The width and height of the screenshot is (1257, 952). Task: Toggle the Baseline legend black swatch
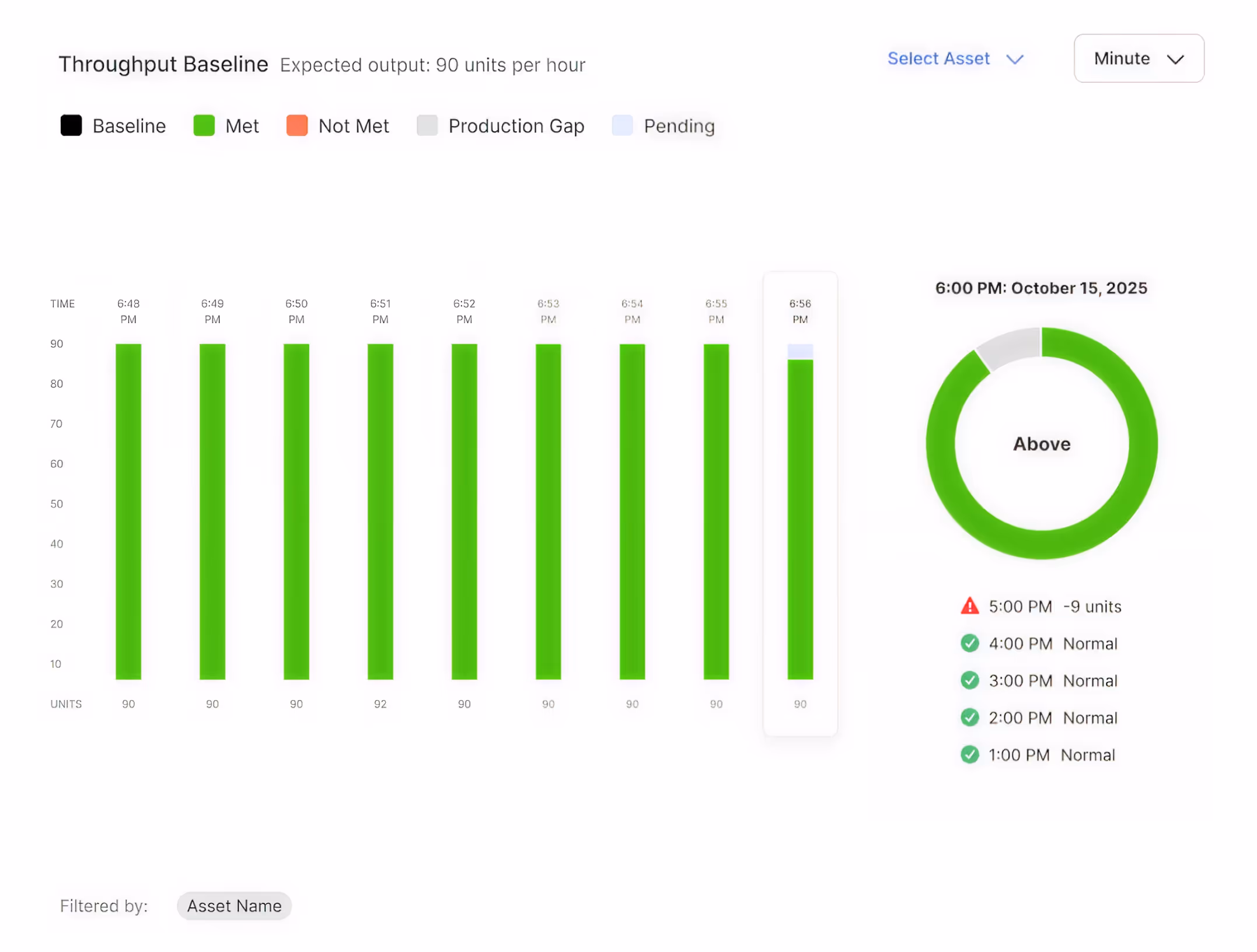click(x=71, y=125)
